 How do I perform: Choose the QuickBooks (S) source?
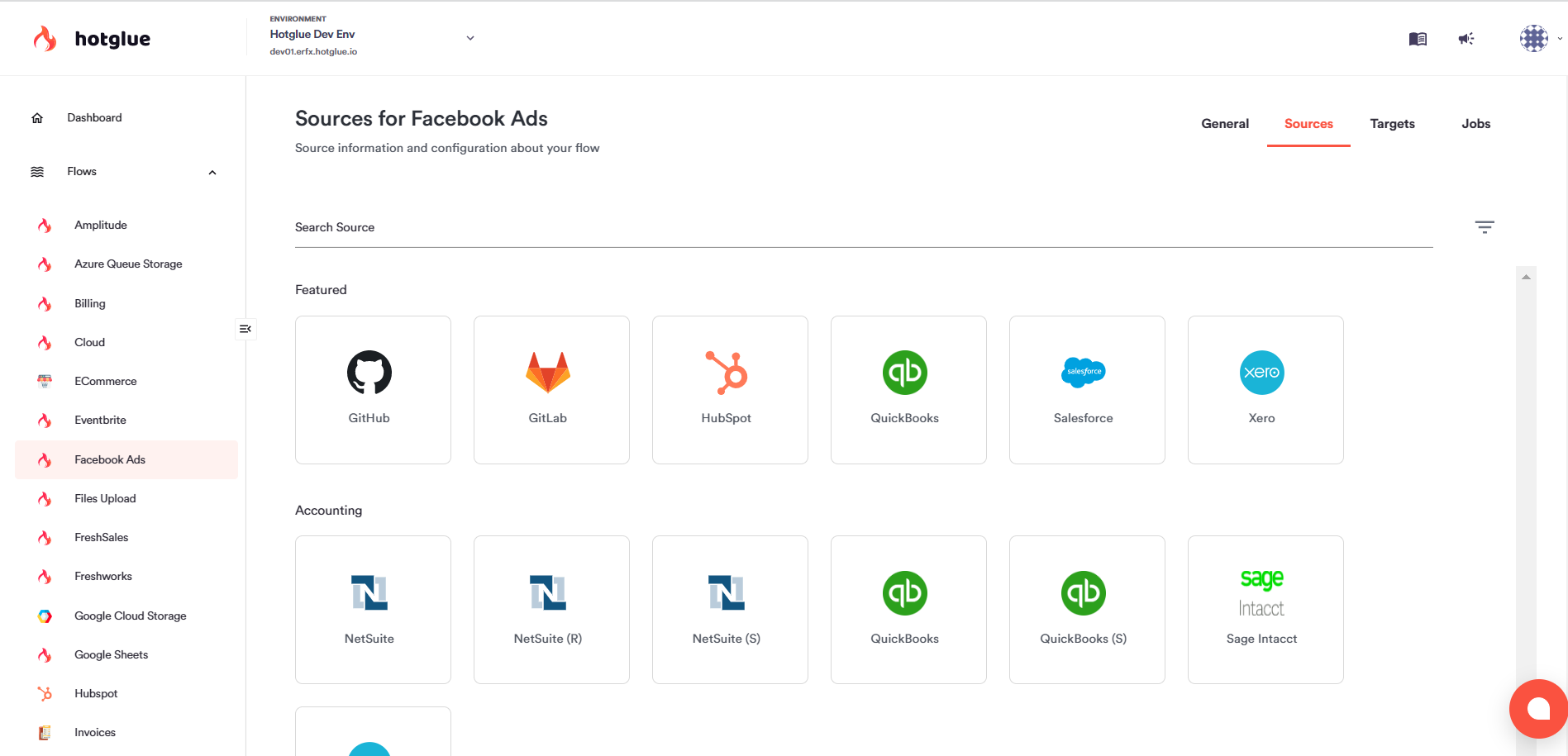click(1087, 610)
